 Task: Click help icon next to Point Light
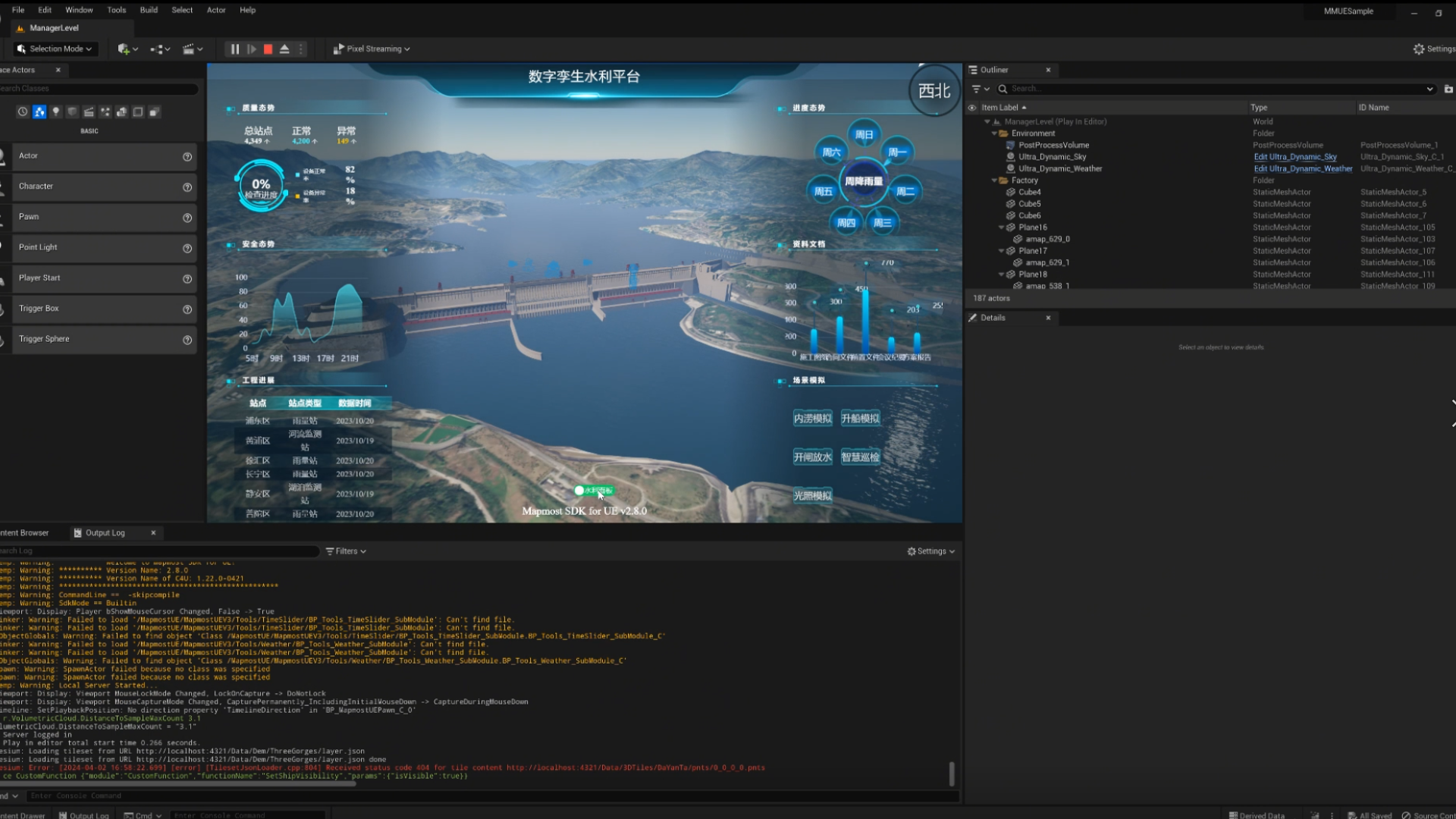tap(187, 248)
